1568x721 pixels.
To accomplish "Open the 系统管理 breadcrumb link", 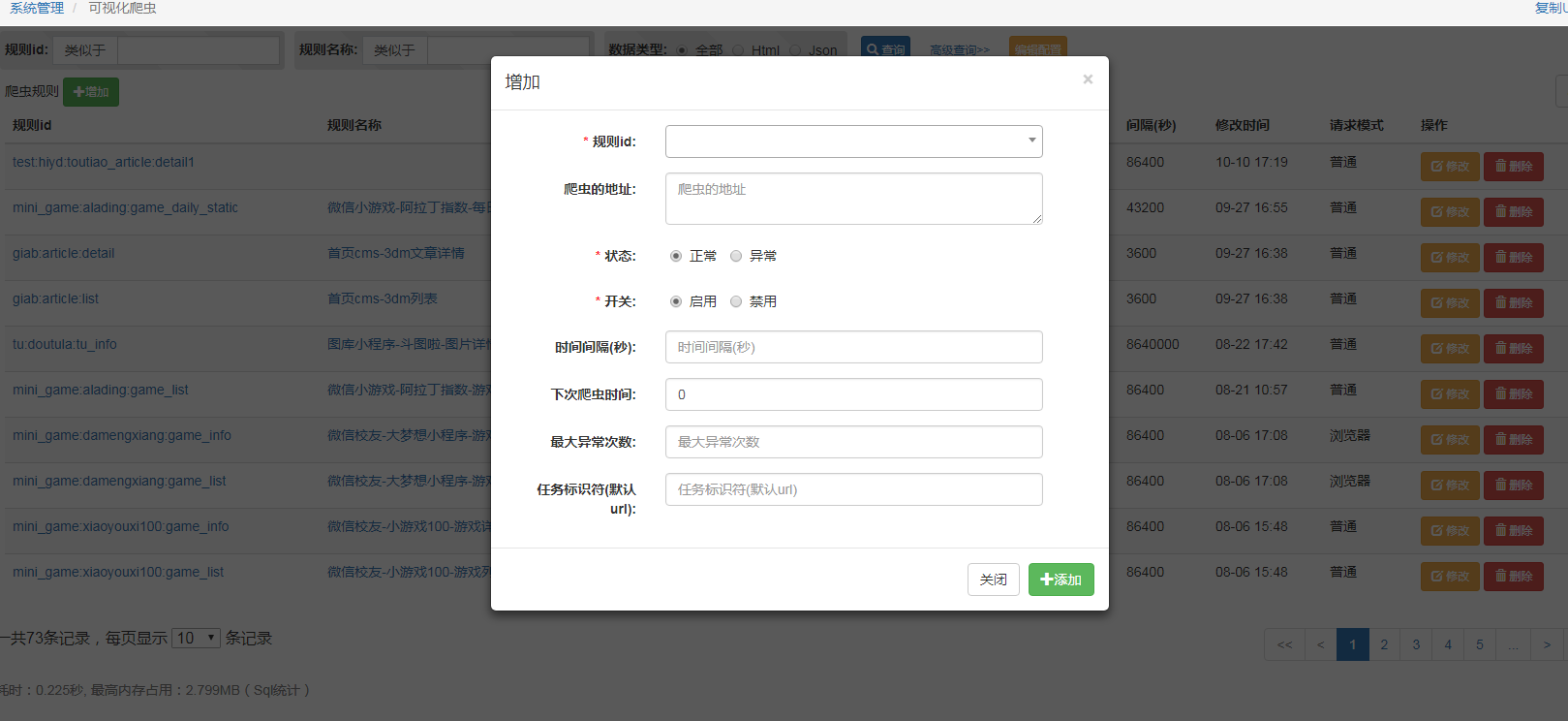I will [x=37, y=8].
